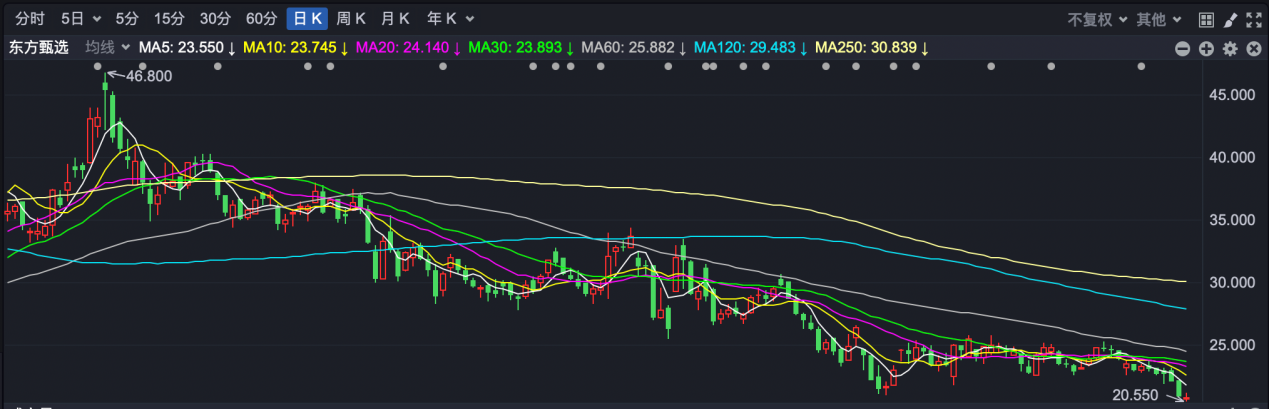Image resolution: width=1269 pixels, height=409 pixels.
Task: Open the multi-chart grid layout icon
Action: click(x=1206, y=19)
